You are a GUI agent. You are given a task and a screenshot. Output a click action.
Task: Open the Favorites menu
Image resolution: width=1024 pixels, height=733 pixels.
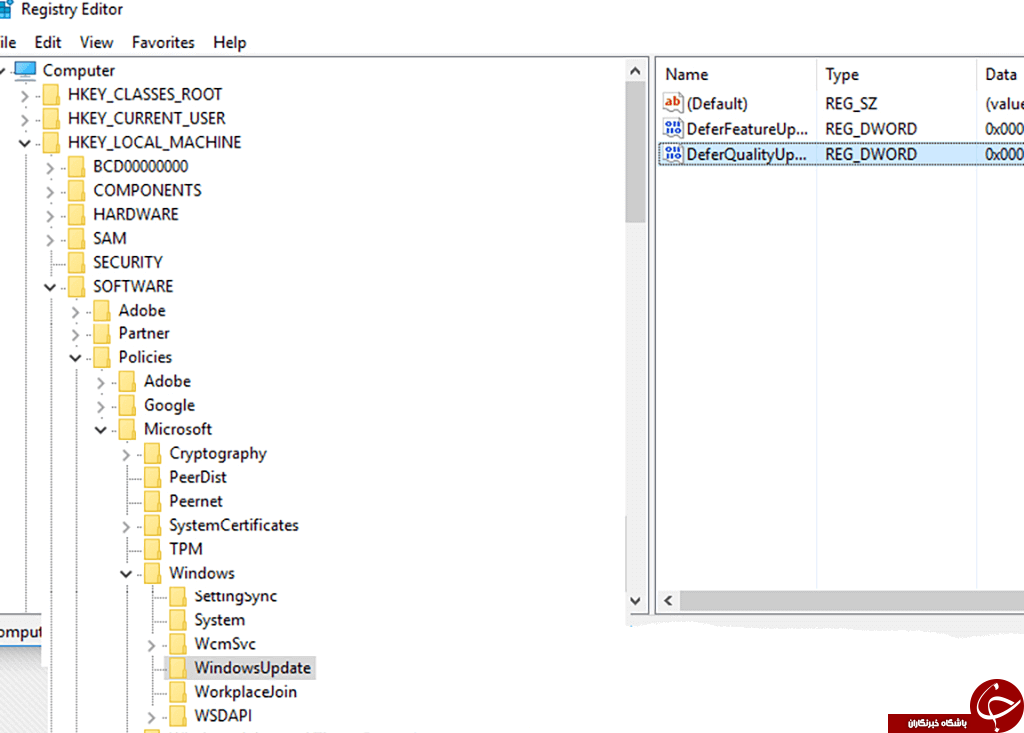coord(163,42)
